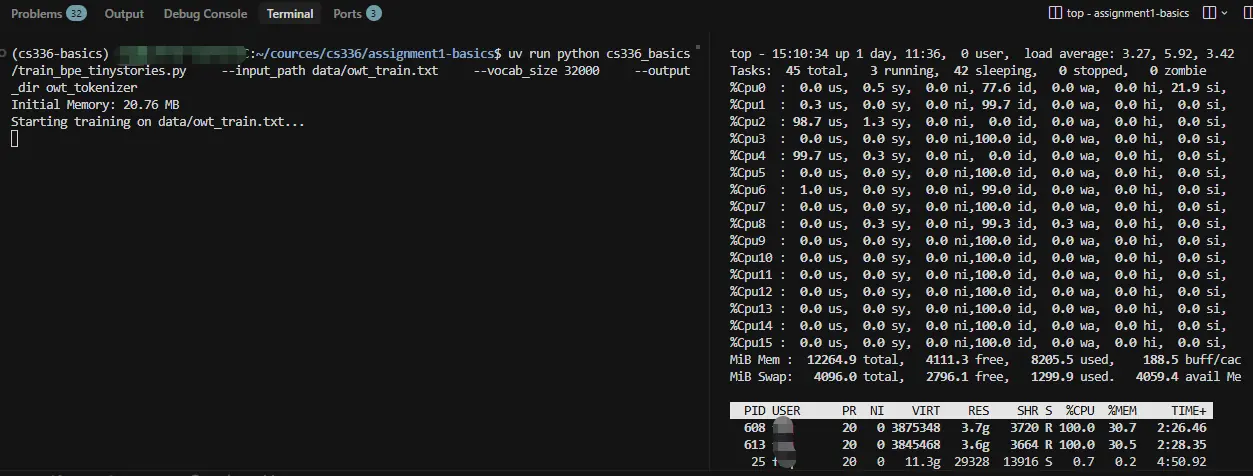Switch to the Debug Console tab
The height and width of the screenshot is (476, 1253).
click(x=205, y=14)
